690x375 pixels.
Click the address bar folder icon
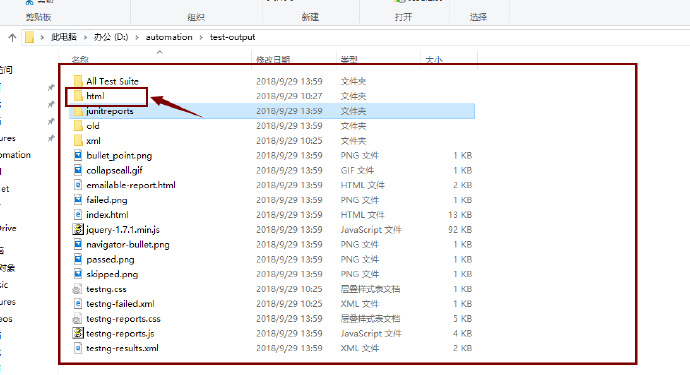(x=29, y=37)
